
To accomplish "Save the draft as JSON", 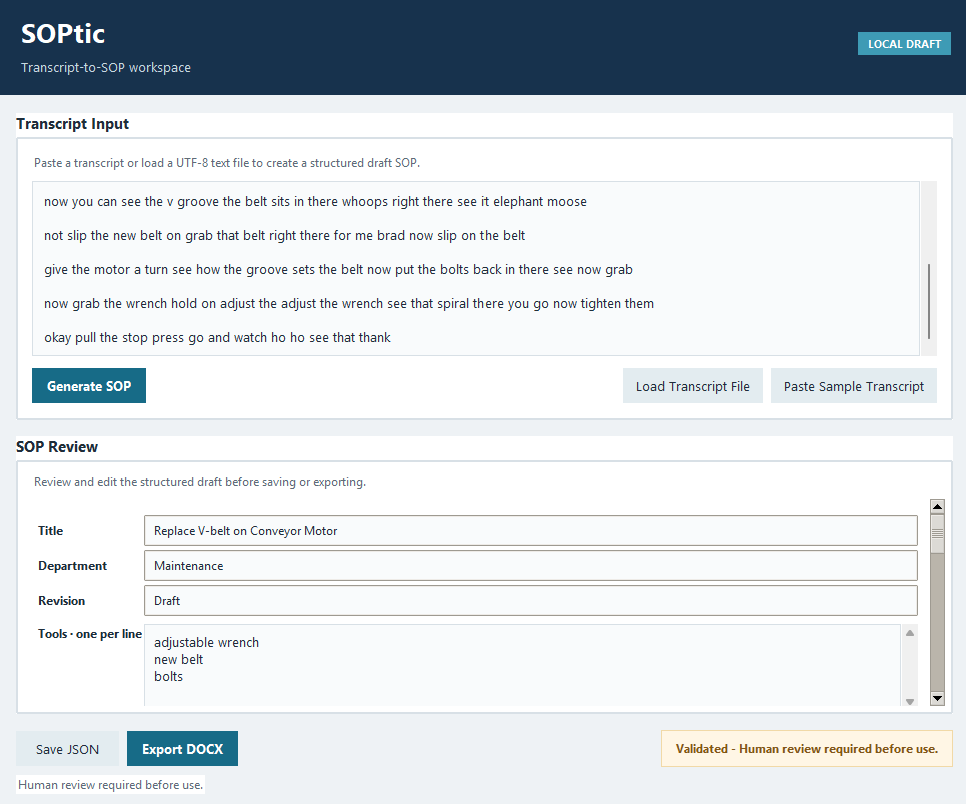I will pyautogui.click(x=67, y=749).
